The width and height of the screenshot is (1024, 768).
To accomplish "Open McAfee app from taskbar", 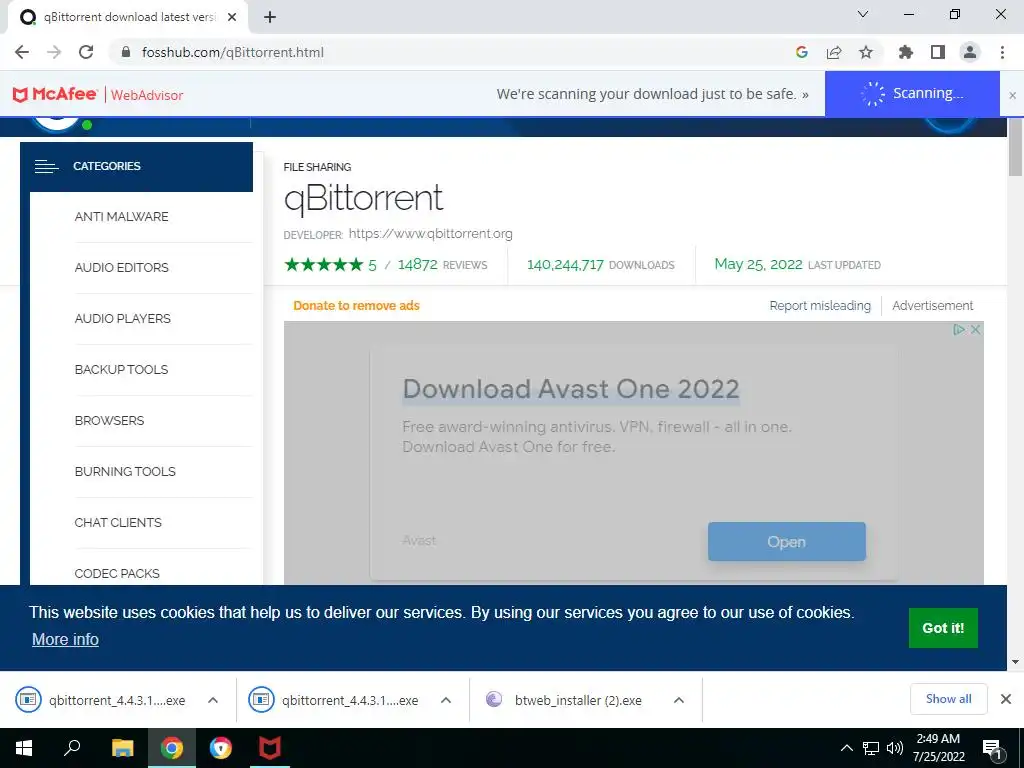I will tap(270, 748).
